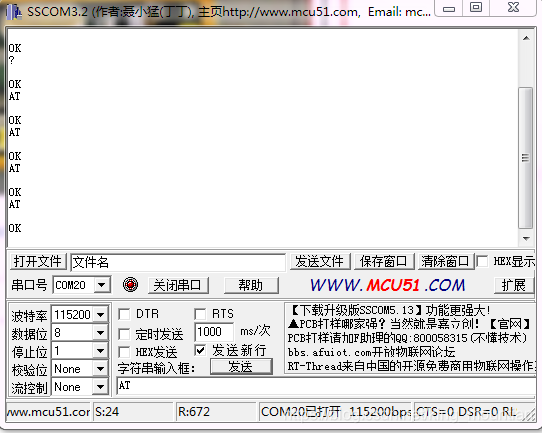Click the 打开文件 open file button
Image resolution: width=542 pixels, height=433 pixels.
coord(38,261)
